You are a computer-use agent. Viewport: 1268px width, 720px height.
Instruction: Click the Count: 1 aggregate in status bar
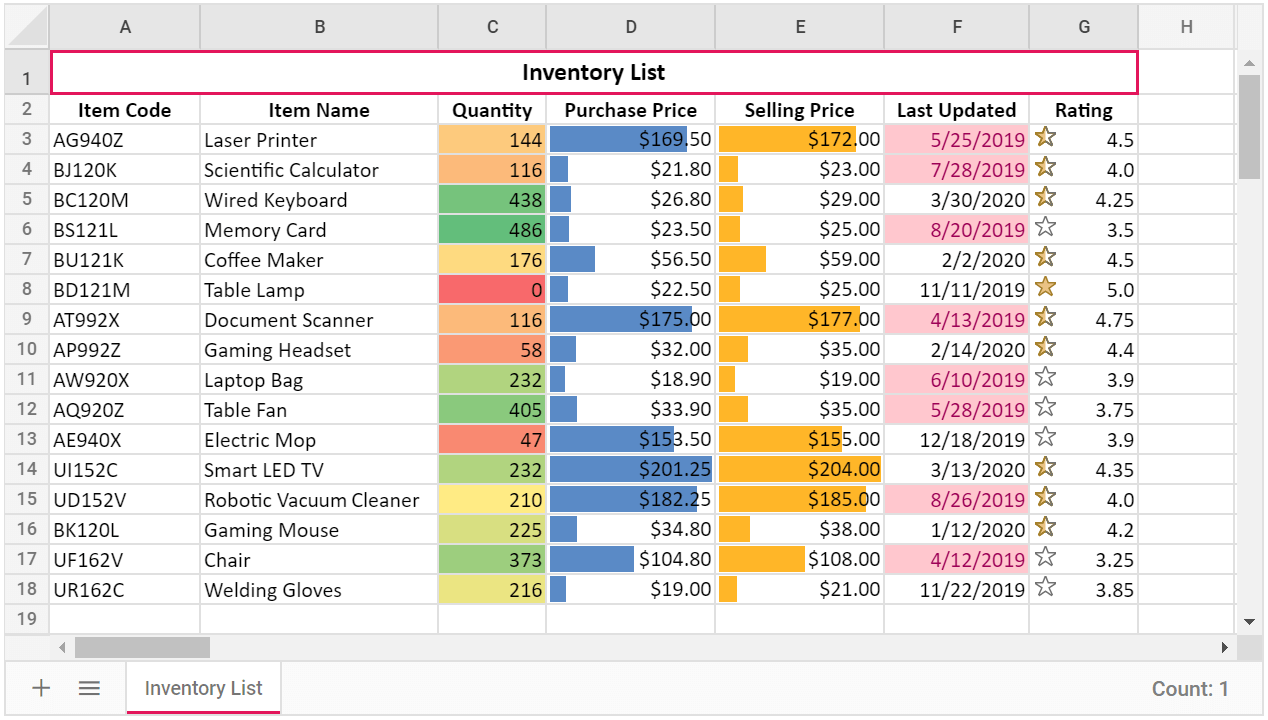tap(1189, 688)
